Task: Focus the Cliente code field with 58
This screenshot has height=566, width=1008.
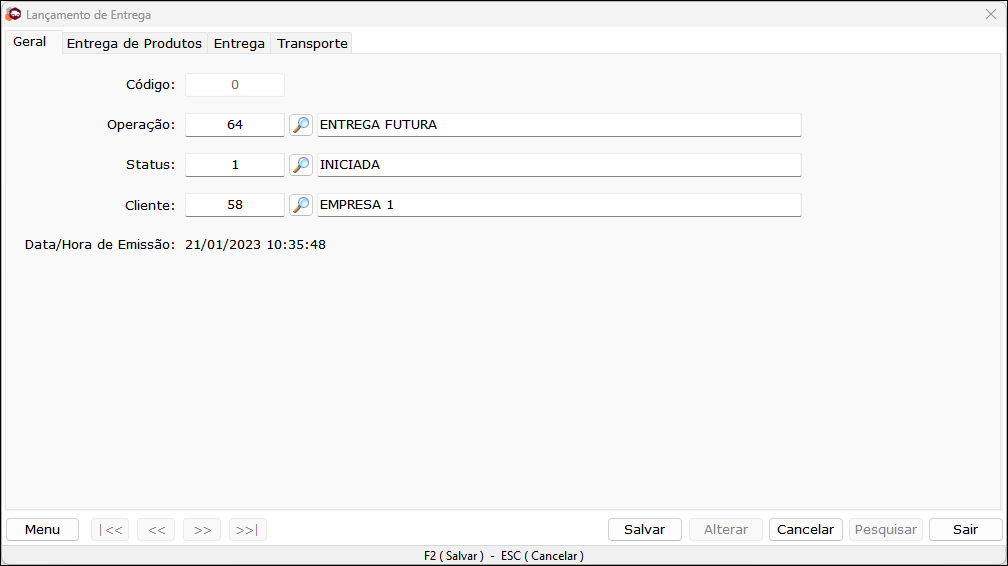Action: (x=235, y=205)
